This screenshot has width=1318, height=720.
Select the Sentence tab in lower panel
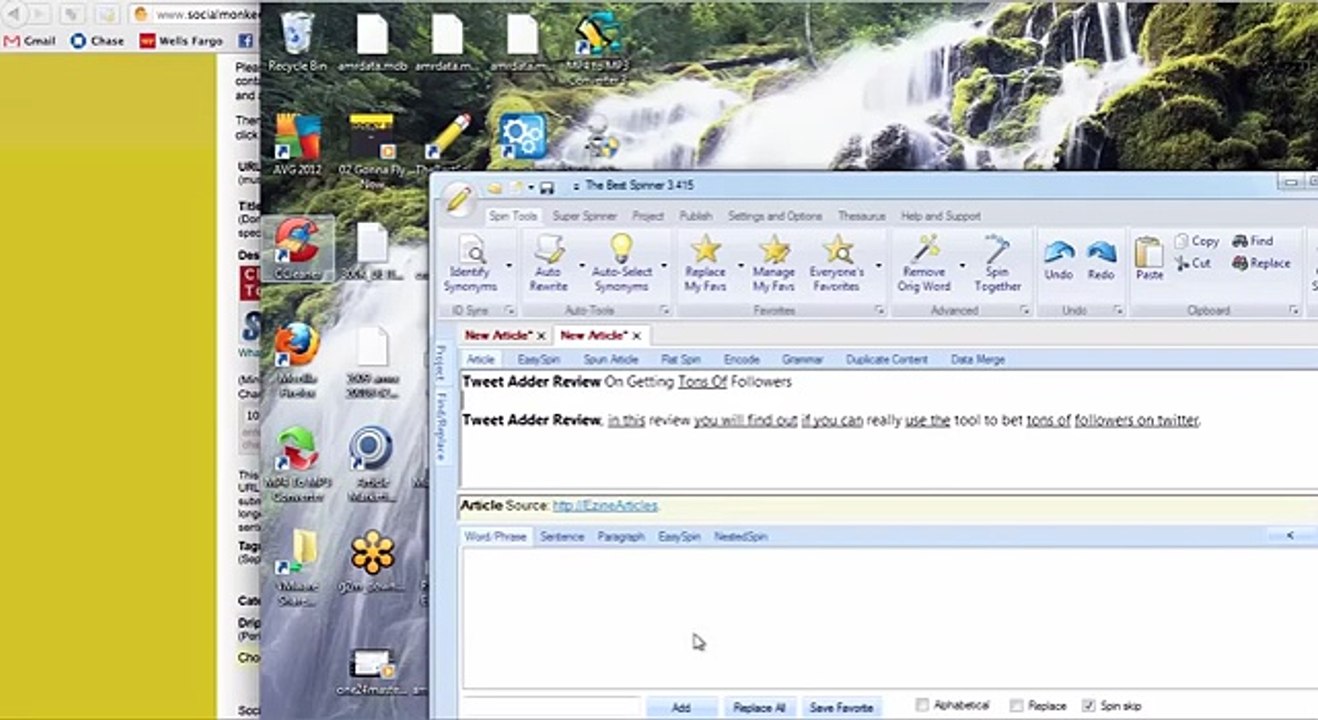[562, 537]
